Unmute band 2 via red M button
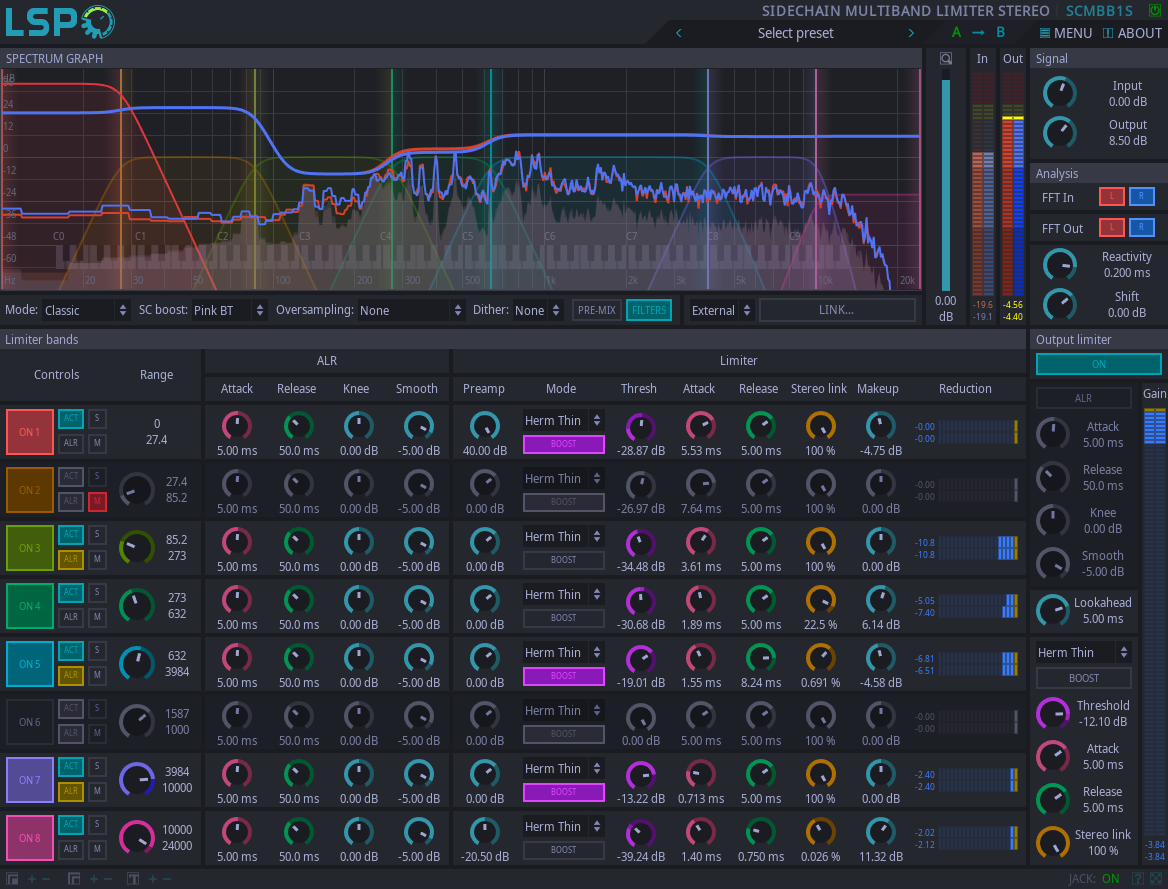The height and width of the screenshot is (889, 1168). pyautogui.click(x=97, y=501)
